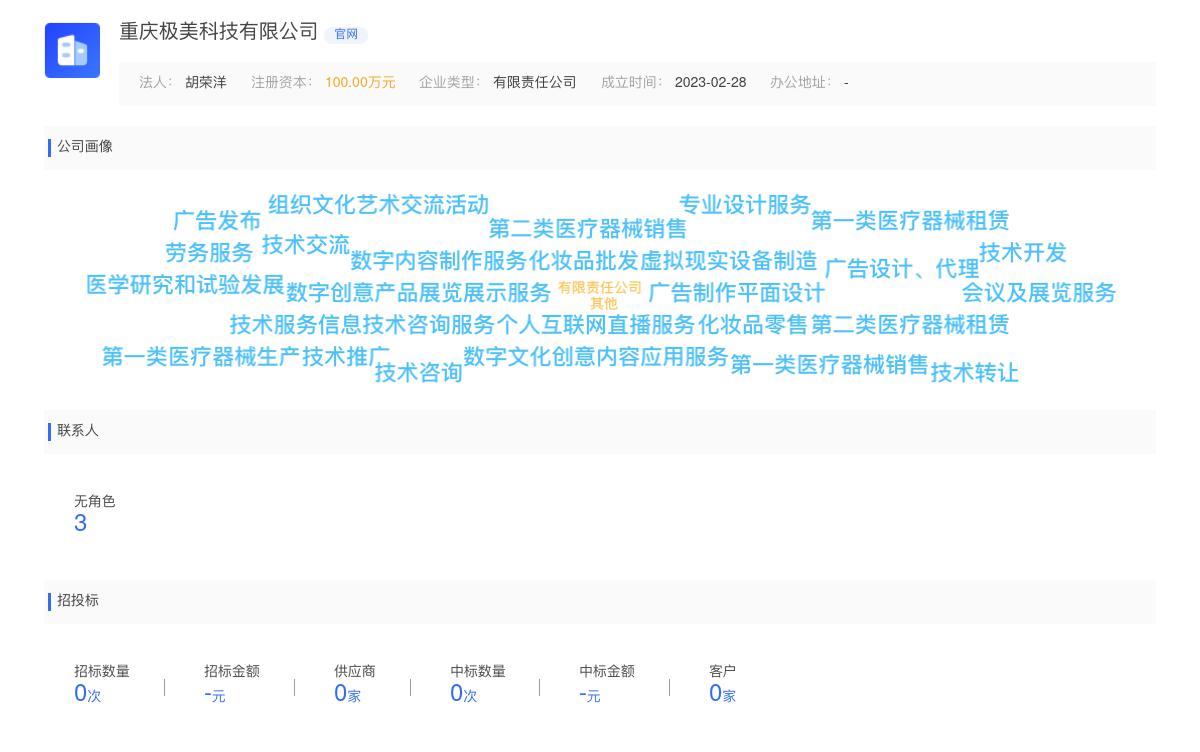Click word cloud tag 第二类医疗器械租赁
Image resolution: width=1200 pixels, height=752 pixels.
click(x=910, y=325)
